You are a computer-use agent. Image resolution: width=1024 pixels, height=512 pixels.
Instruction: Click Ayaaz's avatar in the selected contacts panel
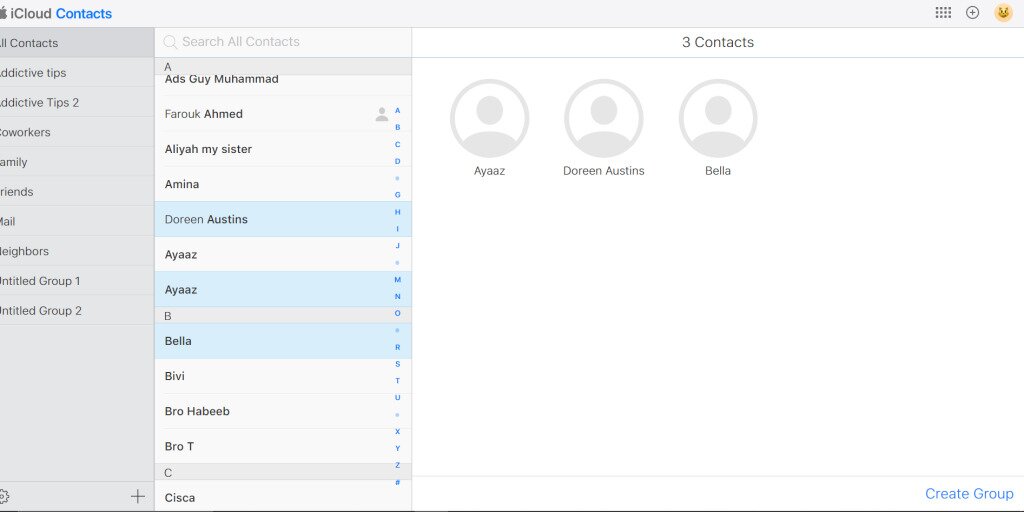coord(489,118)
